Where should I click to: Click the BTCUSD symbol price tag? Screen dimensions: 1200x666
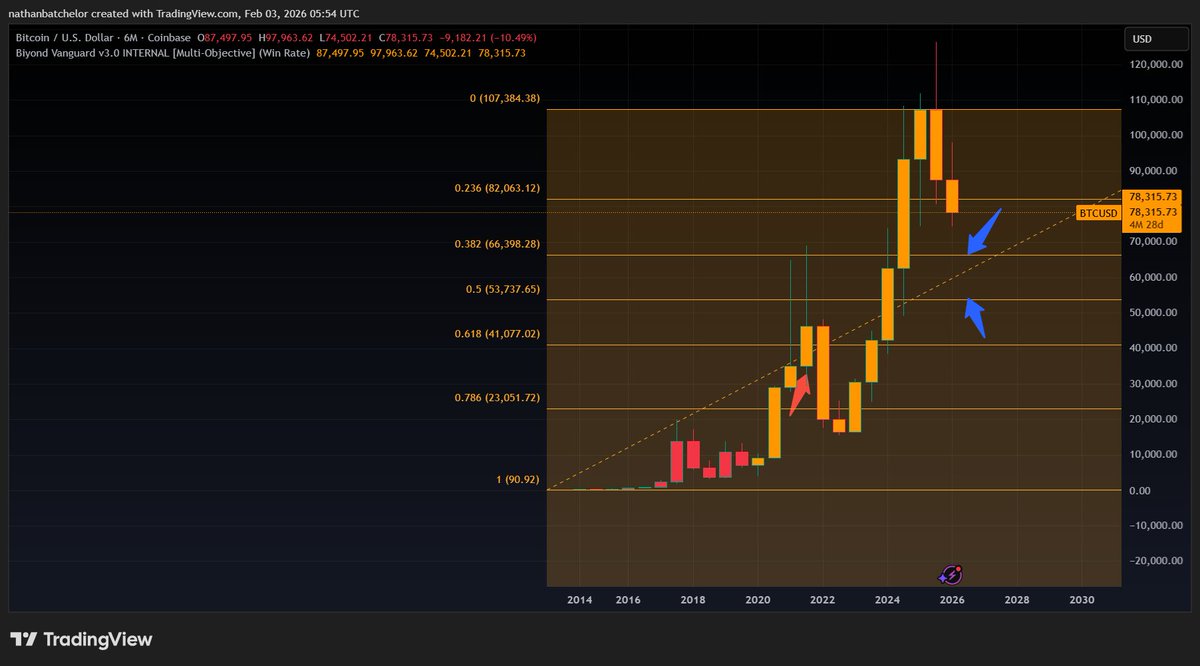1098,213
